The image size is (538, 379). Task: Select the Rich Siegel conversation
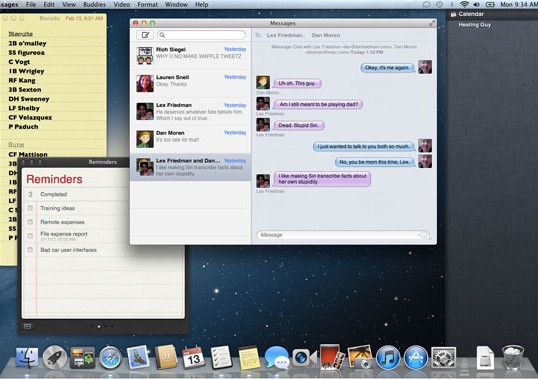point(191,55)
